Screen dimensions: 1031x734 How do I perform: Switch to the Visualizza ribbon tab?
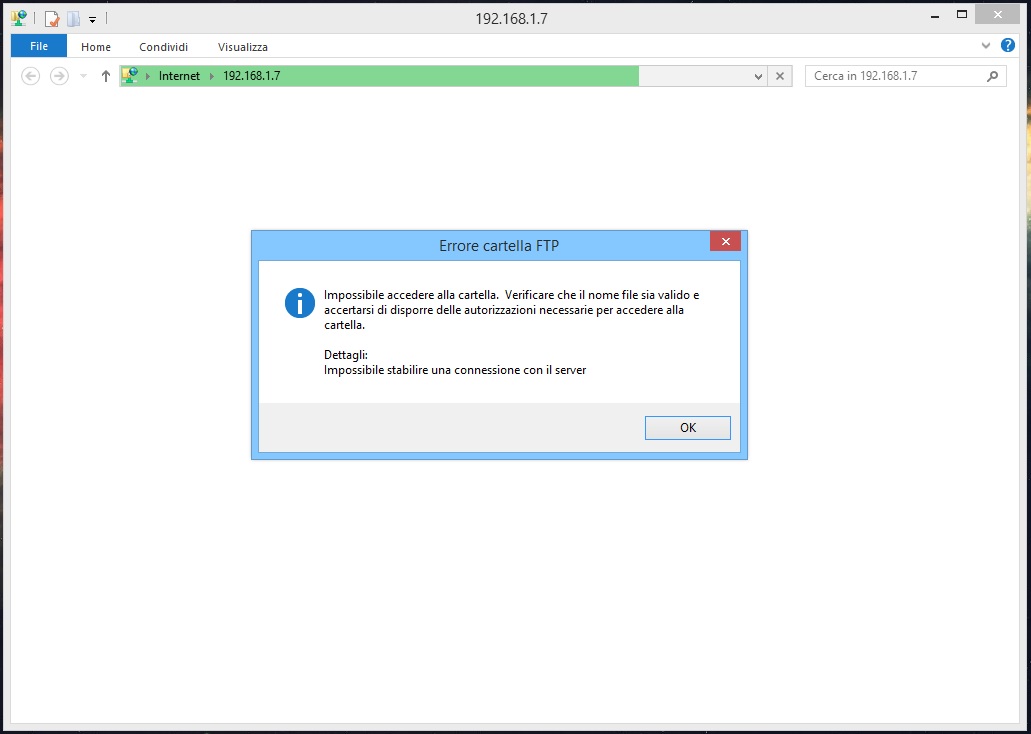(x=243, y=47)
